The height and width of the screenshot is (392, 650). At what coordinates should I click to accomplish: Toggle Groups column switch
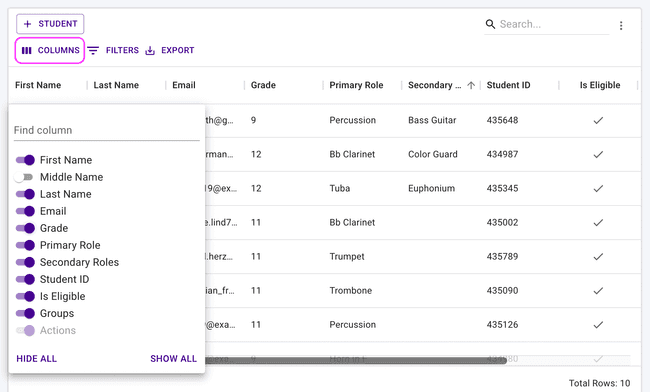tap(25, 313)
